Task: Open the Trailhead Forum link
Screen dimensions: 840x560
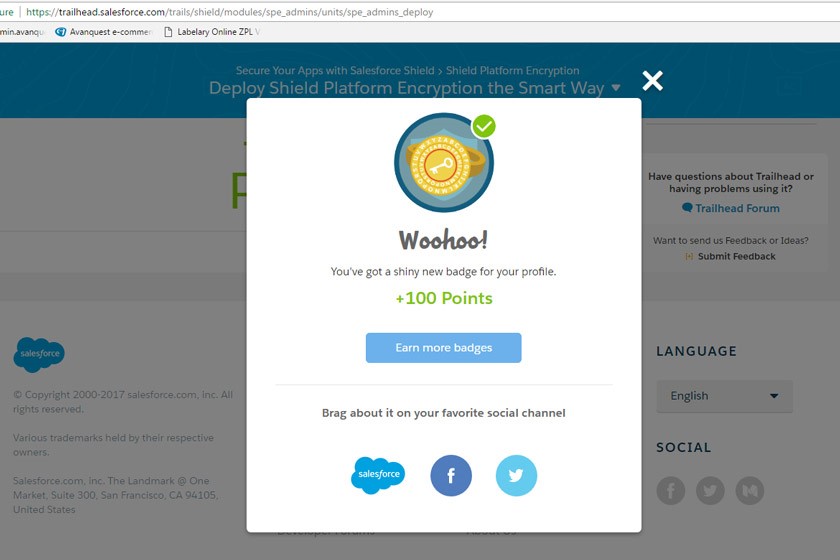Action: coord(731,208)
